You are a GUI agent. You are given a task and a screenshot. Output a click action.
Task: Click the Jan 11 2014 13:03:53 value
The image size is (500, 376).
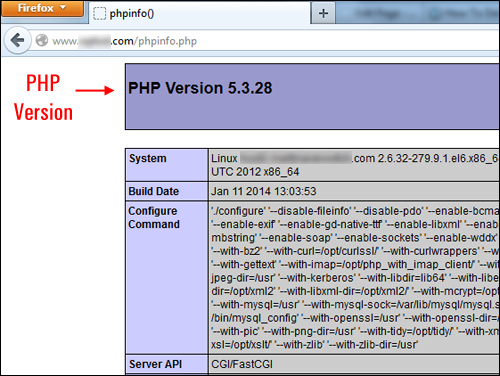(264, 191)
